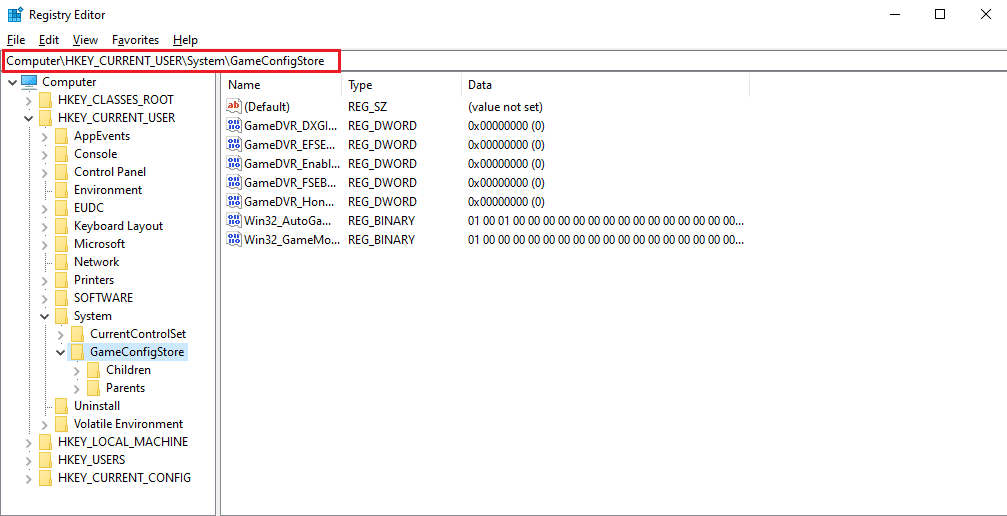
Task: Expand the HKEY_CURRENT_CONFIG chevron
Action: (x=28, y=478)
